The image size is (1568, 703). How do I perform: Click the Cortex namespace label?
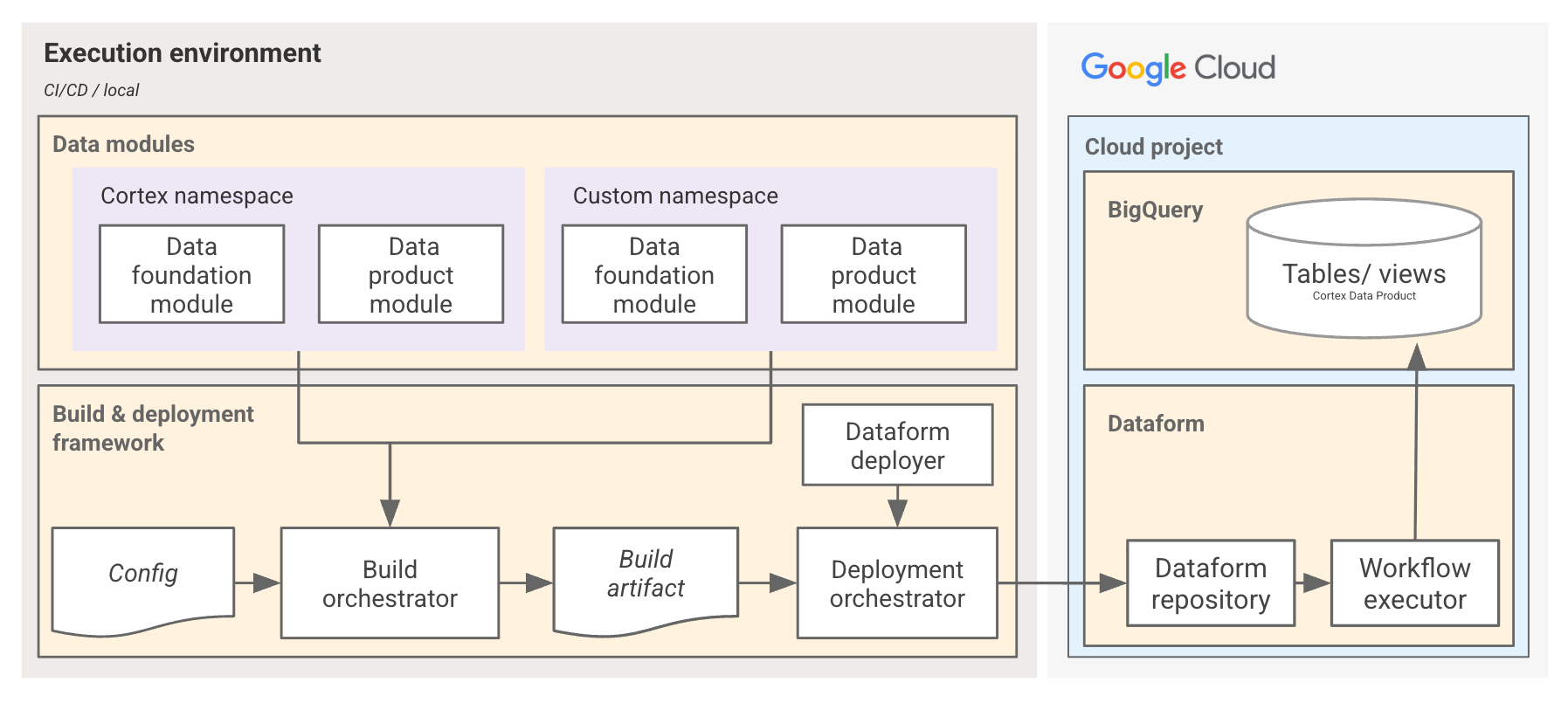click(x=197, y=196)
